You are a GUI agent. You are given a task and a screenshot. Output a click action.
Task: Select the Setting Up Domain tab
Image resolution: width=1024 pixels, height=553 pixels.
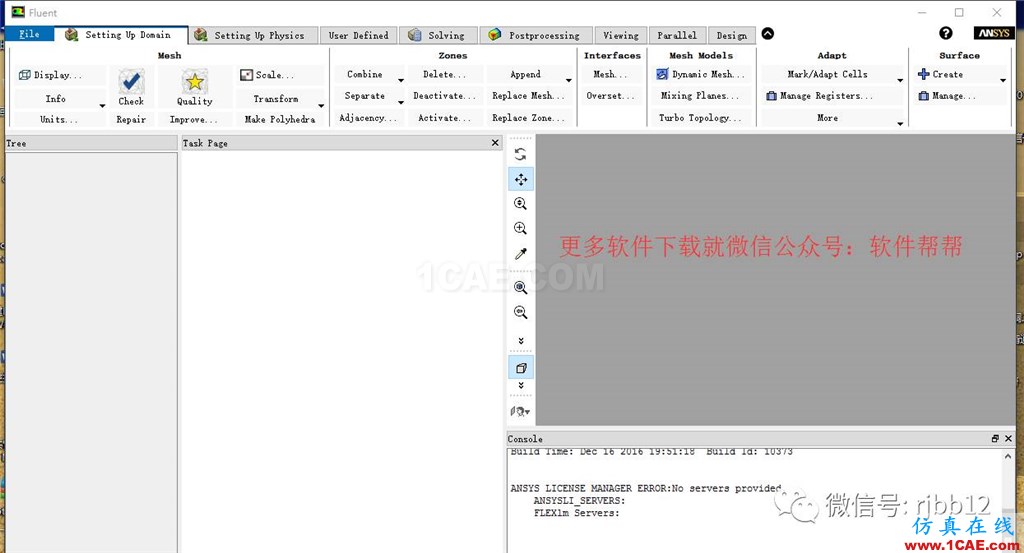pyautogui.click(x=121, y=35)
